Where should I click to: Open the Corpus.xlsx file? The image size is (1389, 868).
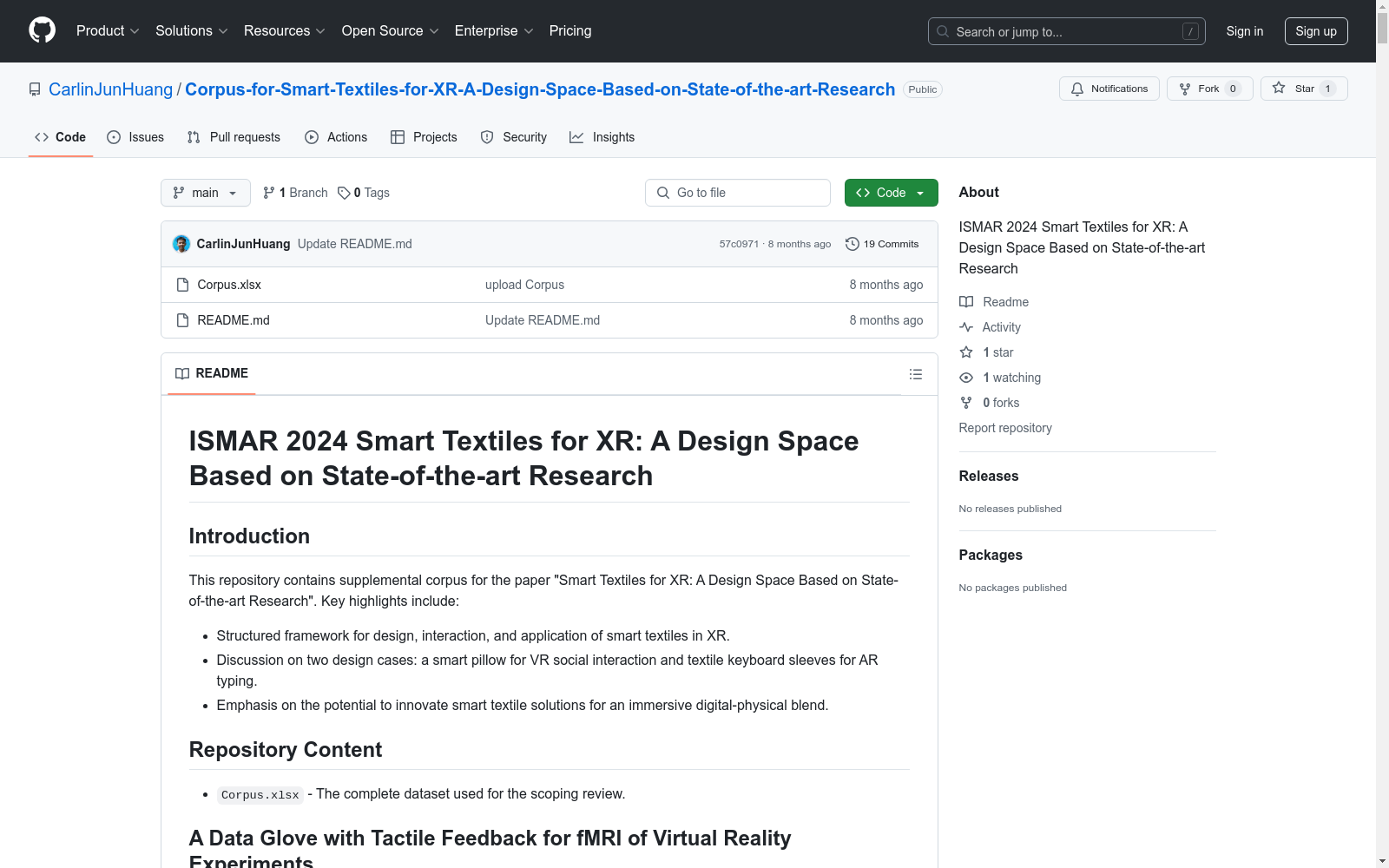click(x=229, y=285)
